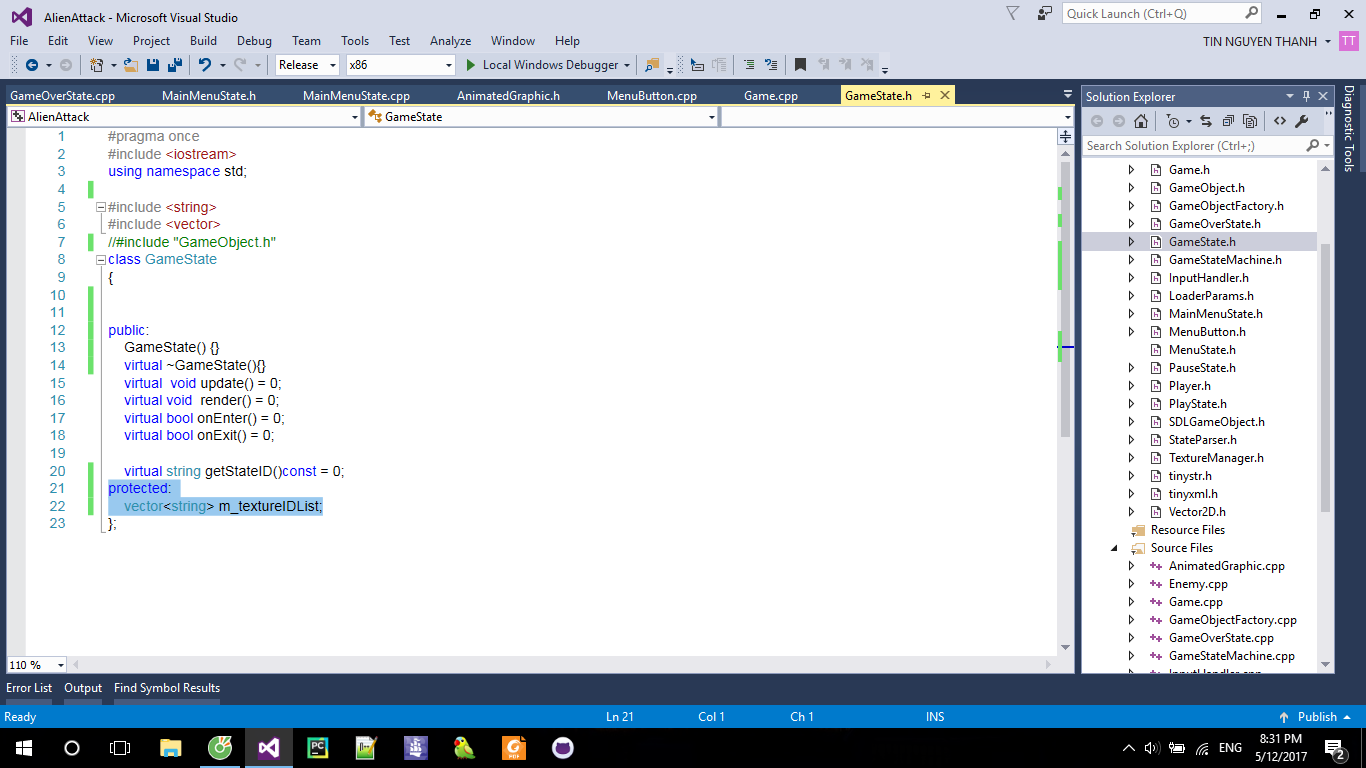Screen dimensions: 1366x768
Task: Switch to the Game.cpp tab
Action: (x=770, y=96)
